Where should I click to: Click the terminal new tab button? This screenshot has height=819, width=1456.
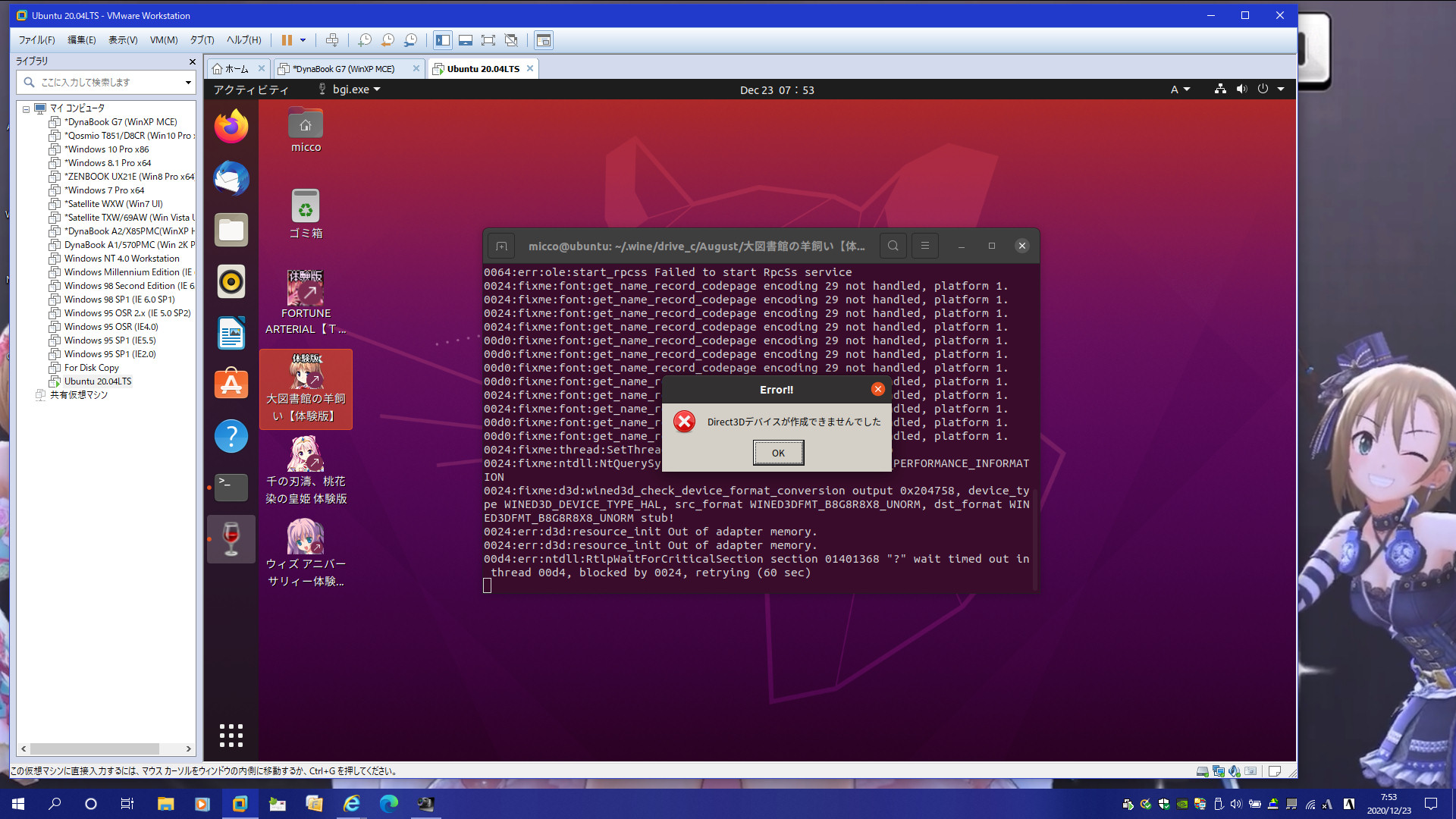coord(501,246)
